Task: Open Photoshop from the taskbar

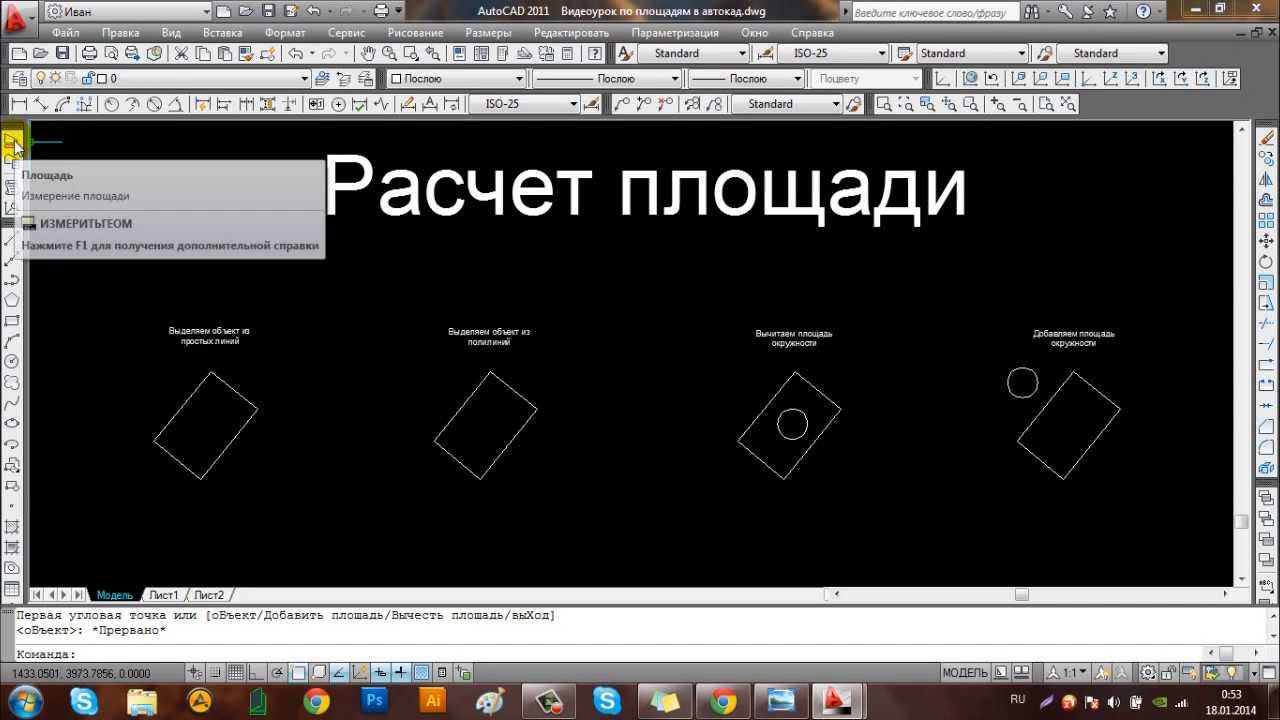Action: point(375,700)
